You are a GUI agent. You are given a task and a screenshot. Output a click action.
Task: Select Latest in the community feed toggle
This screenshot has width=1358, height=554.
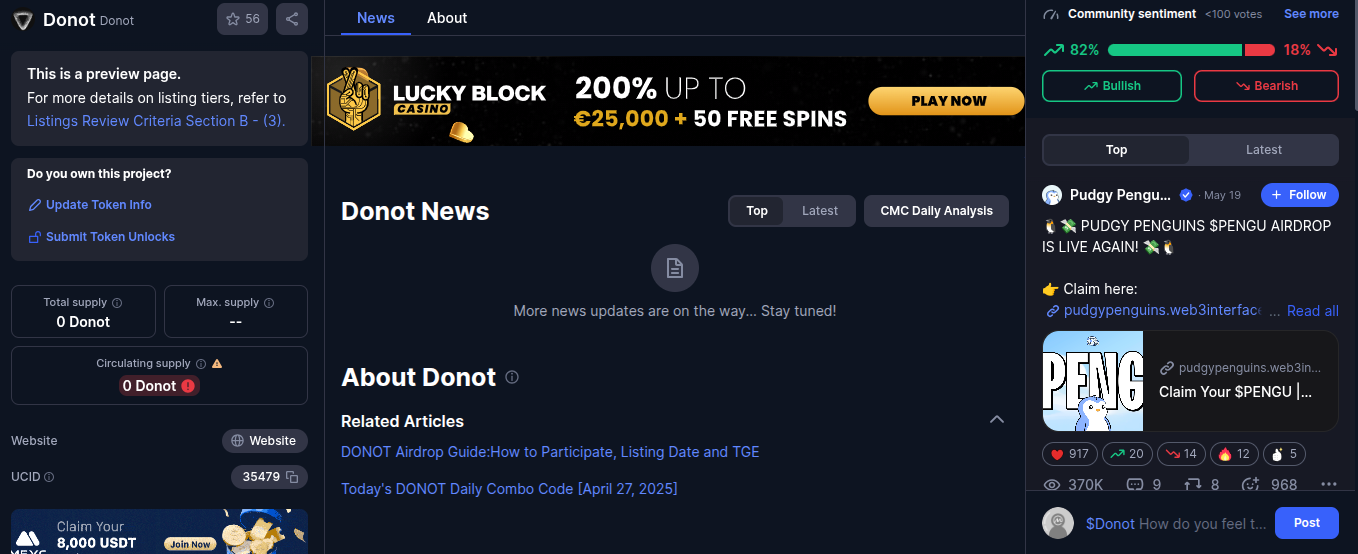click(1264, 150)
